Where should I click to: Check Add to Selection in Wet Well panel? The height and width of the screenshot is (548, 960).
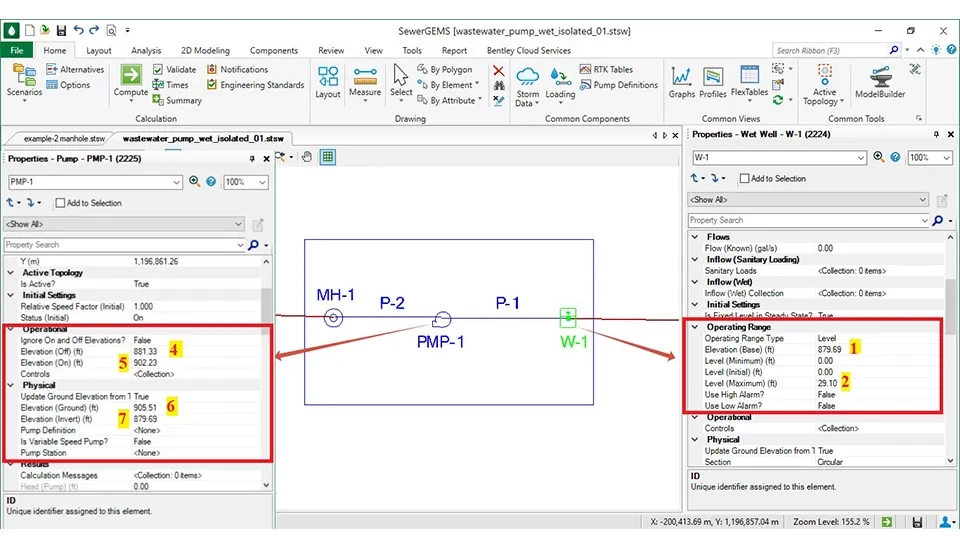pyautogui.click(x=745, y=179)
